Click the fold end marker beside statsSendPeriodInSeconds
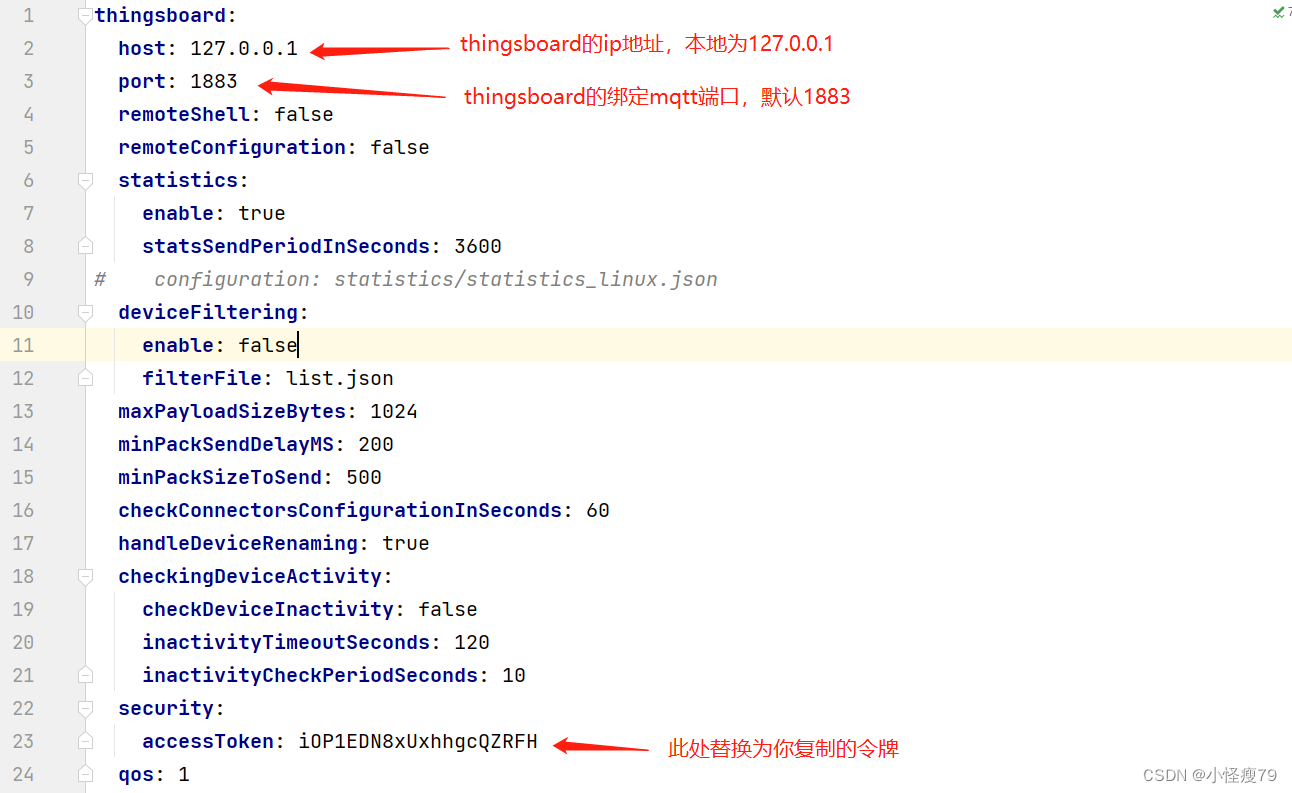The width and height of the screenshot is (1292, 793). click(85, 246)
